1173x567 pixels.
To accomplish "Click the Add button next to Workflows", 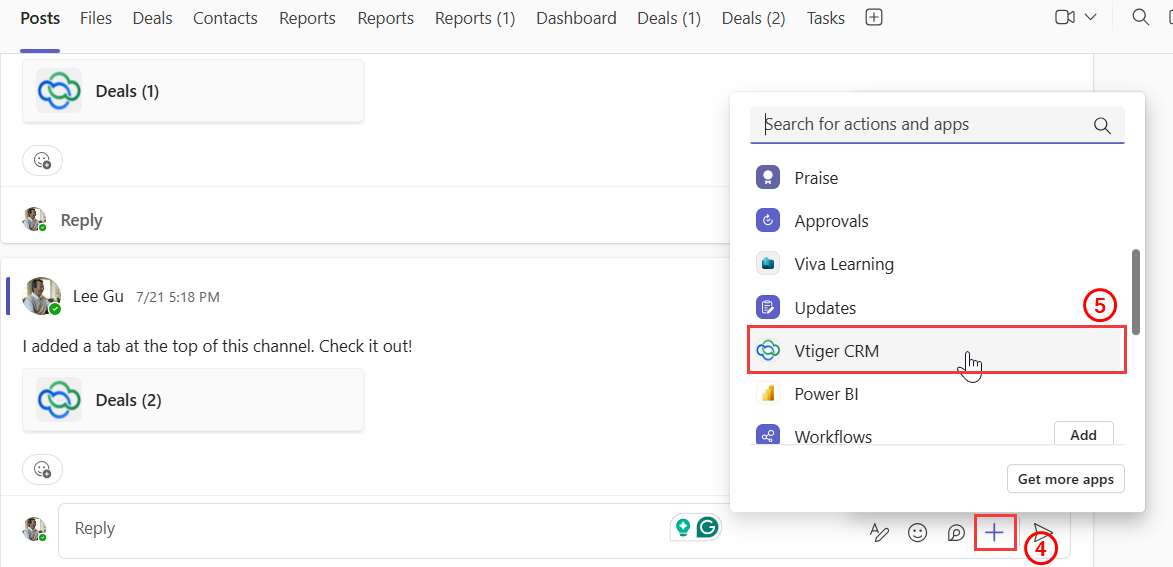I will pyautogui.click(x=1083, y=435).
